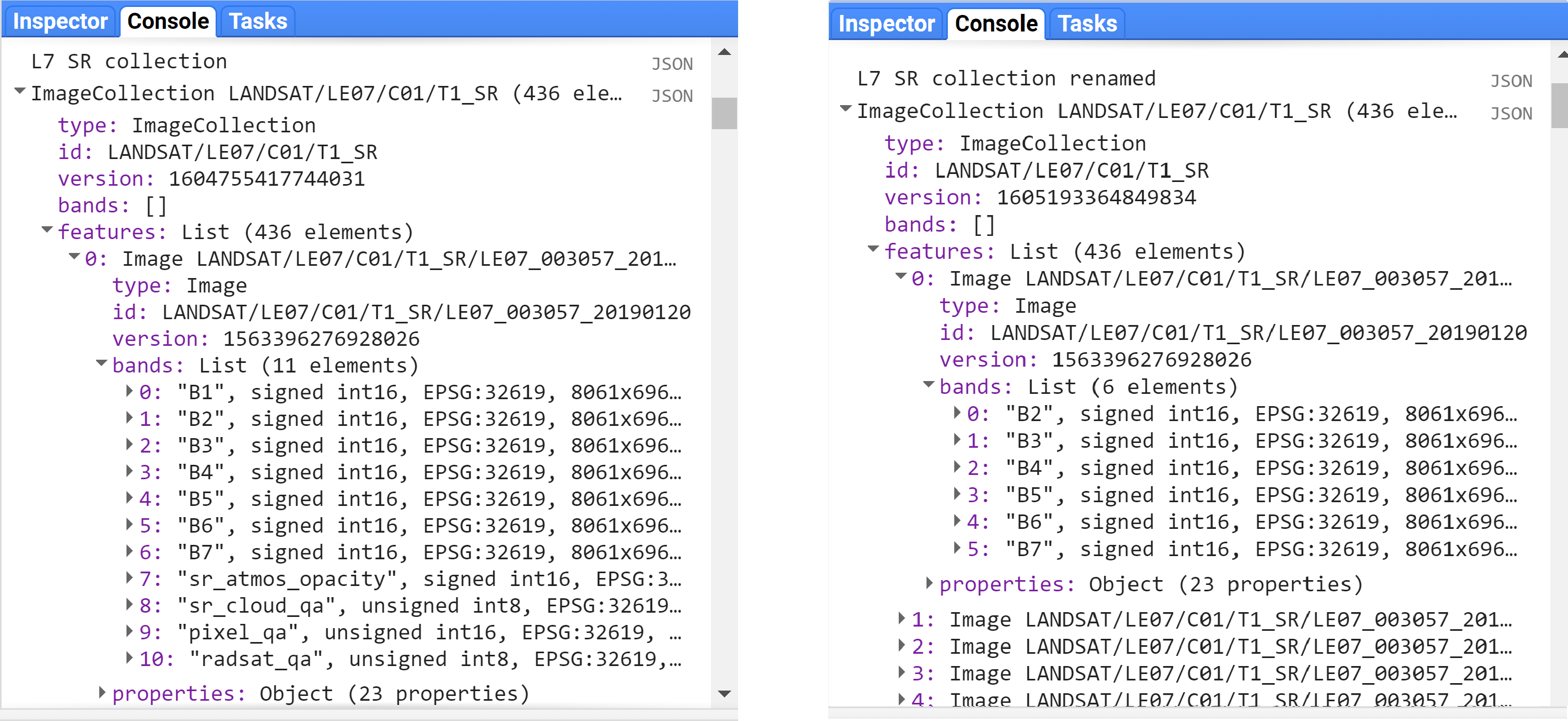
Task: Click the left console scrollbar thumb
Action: click(724, 113)
